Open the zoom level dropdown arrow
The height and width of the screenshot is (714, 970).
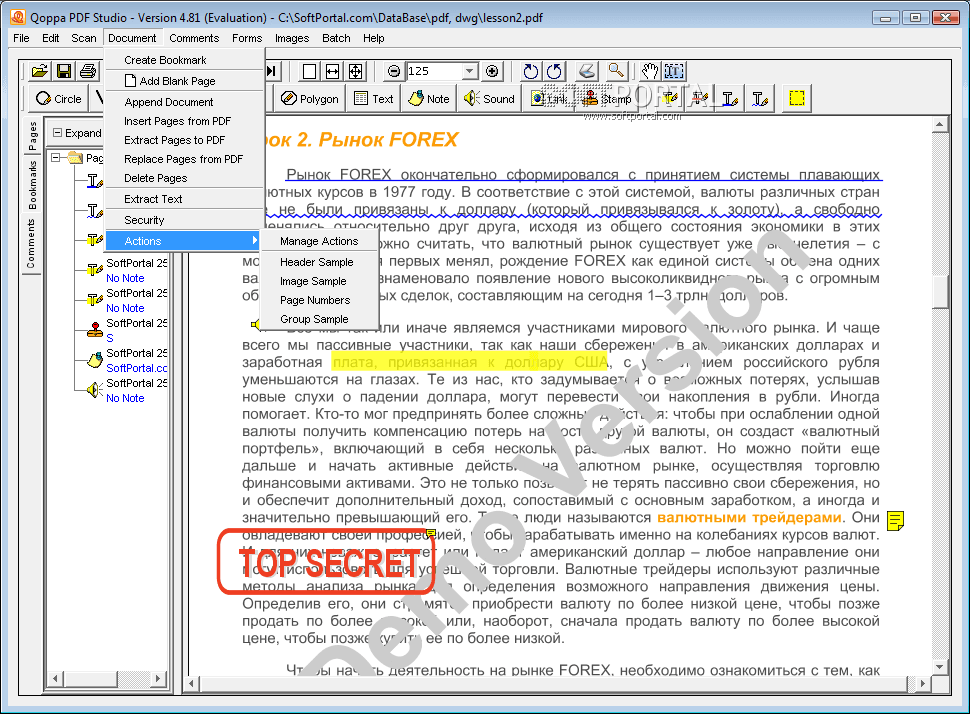pos(470,71)
